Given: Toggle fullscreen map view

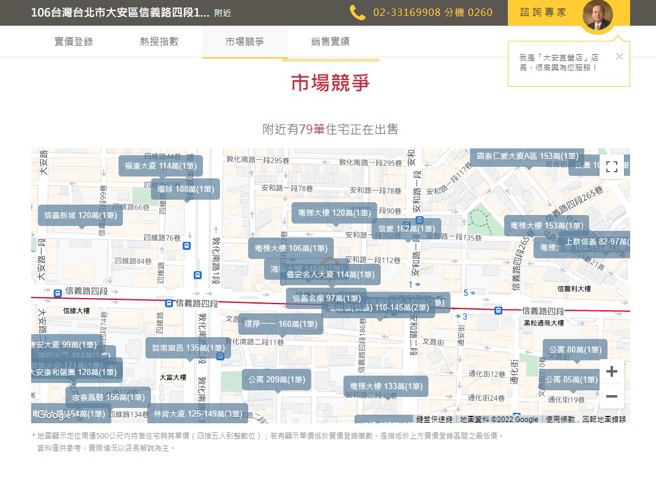Looking at the screenshot, I should point(612,167).
